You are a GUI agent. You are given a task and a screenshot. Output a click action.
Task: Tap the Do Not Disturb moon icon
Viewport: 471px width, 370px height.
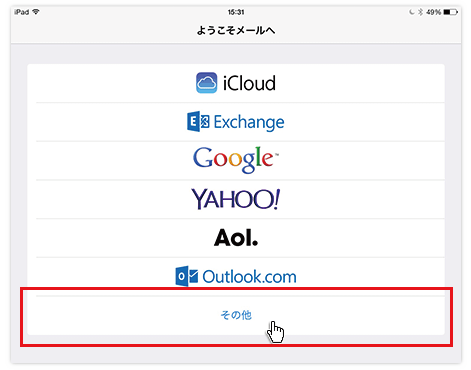412,12
